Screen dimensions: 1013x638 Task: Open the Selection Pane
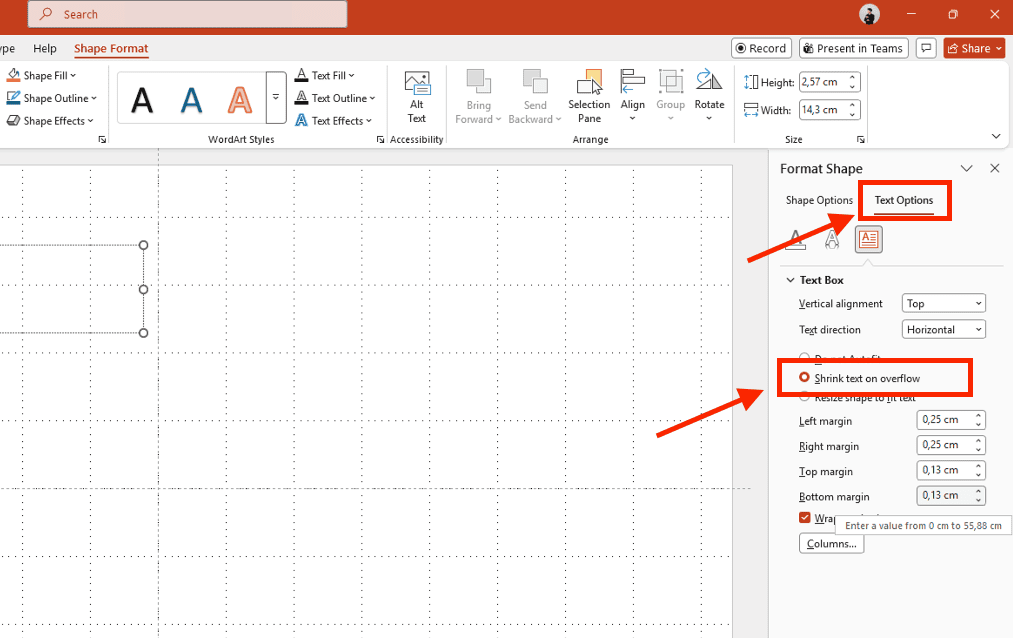click(589, 97)
